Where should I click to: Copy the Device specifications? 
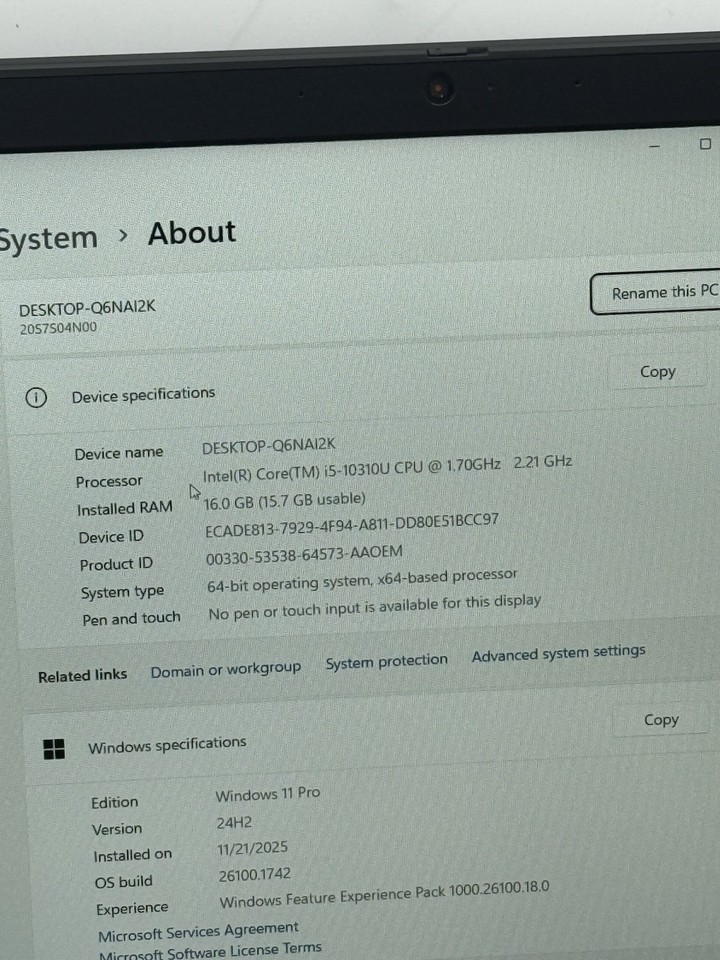658,372
